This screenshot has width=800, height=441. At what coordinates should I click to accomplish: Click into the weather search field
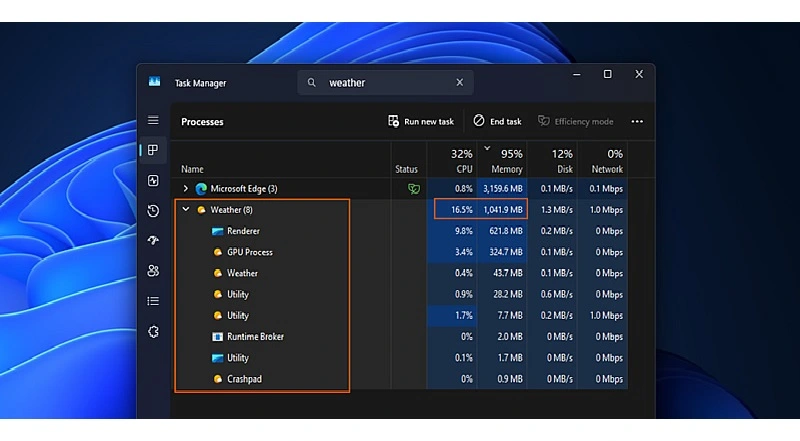tap(385, 82)
